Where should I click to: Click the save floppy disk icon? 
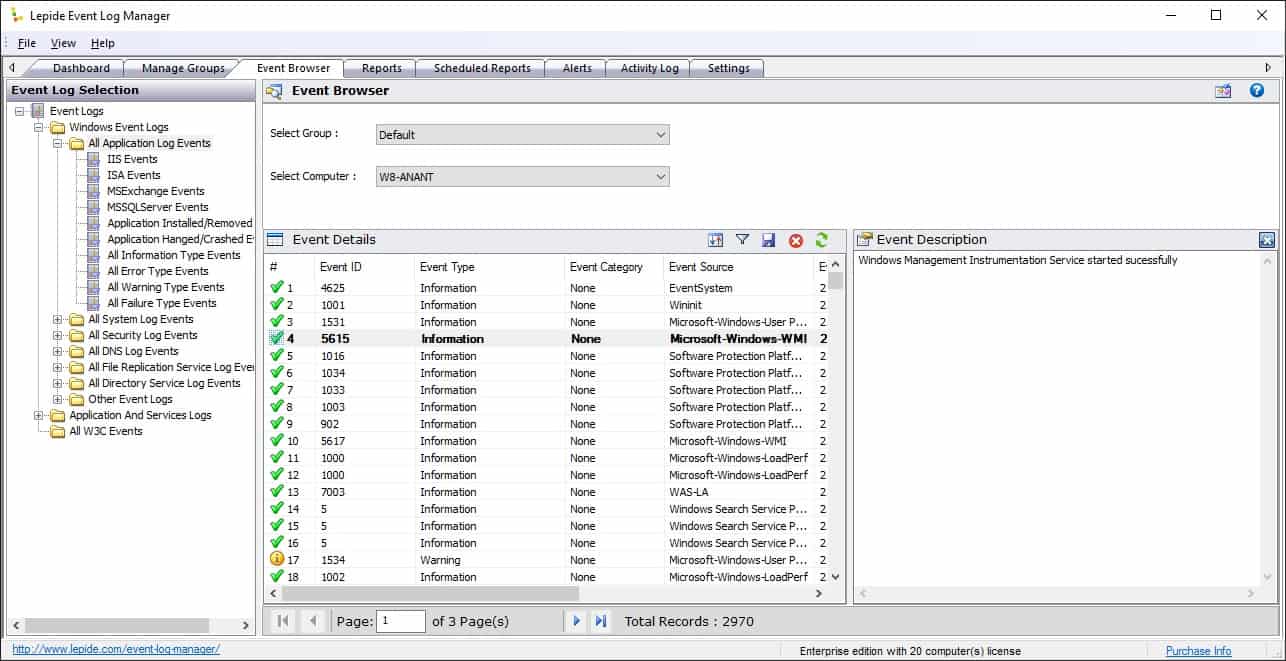(769, 240)
